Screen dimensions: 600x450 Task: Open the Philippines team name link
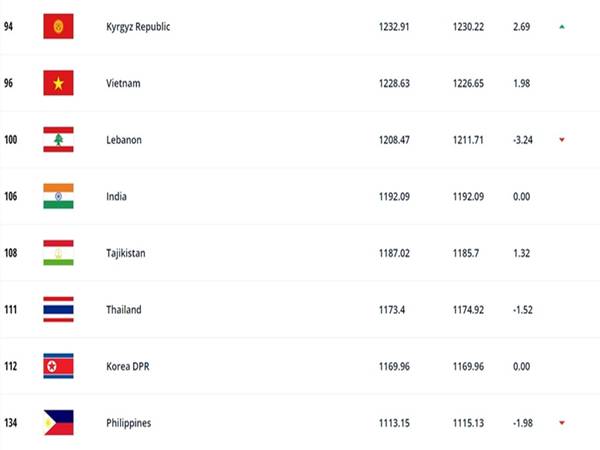(x=129, y=423)
